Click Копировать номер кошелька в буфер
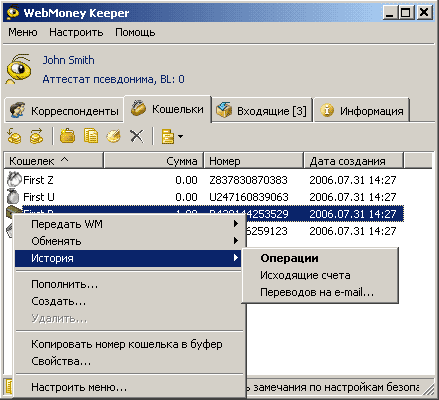The width and height of the screenshot is (439, 400). point(127,344)
